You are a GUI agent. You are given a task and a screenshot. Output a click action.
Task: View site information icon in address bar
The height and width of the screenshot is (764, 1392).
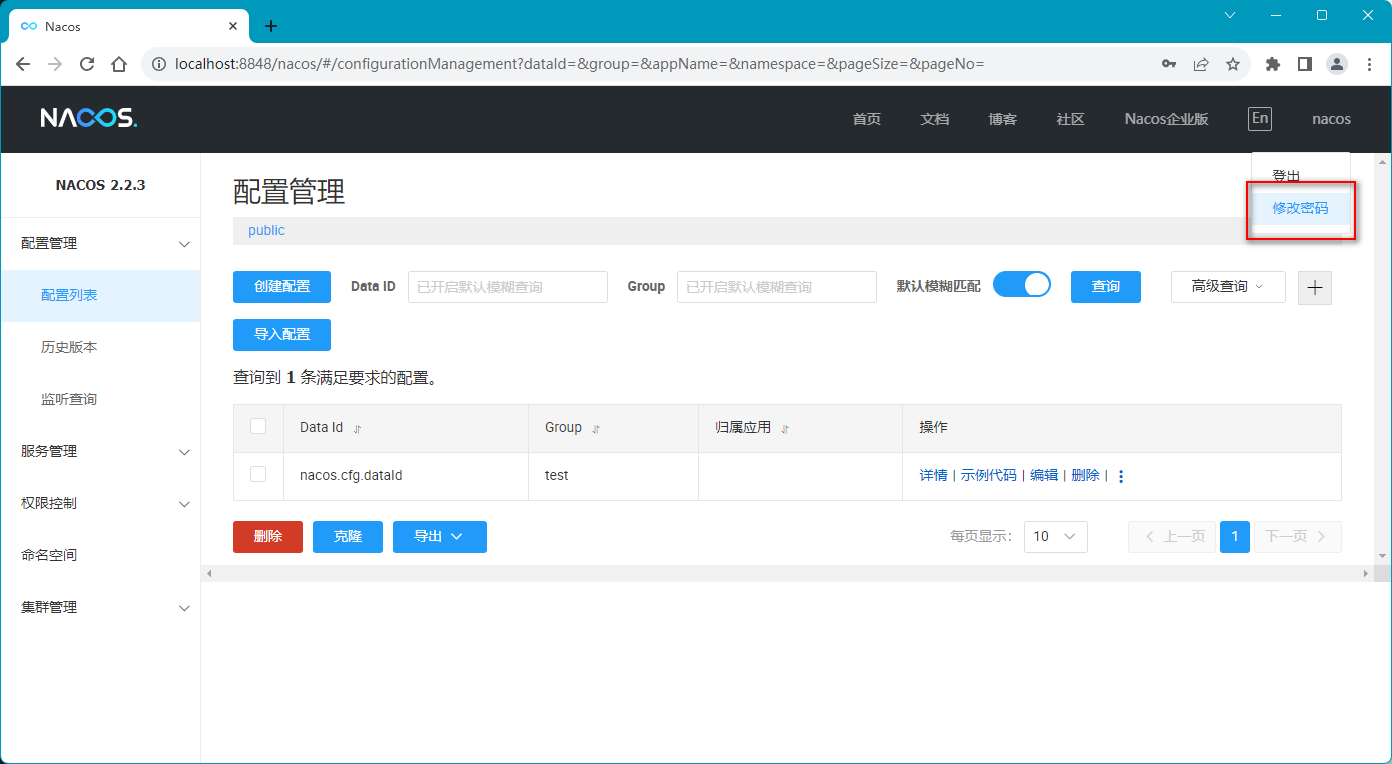tap(158, 64)
